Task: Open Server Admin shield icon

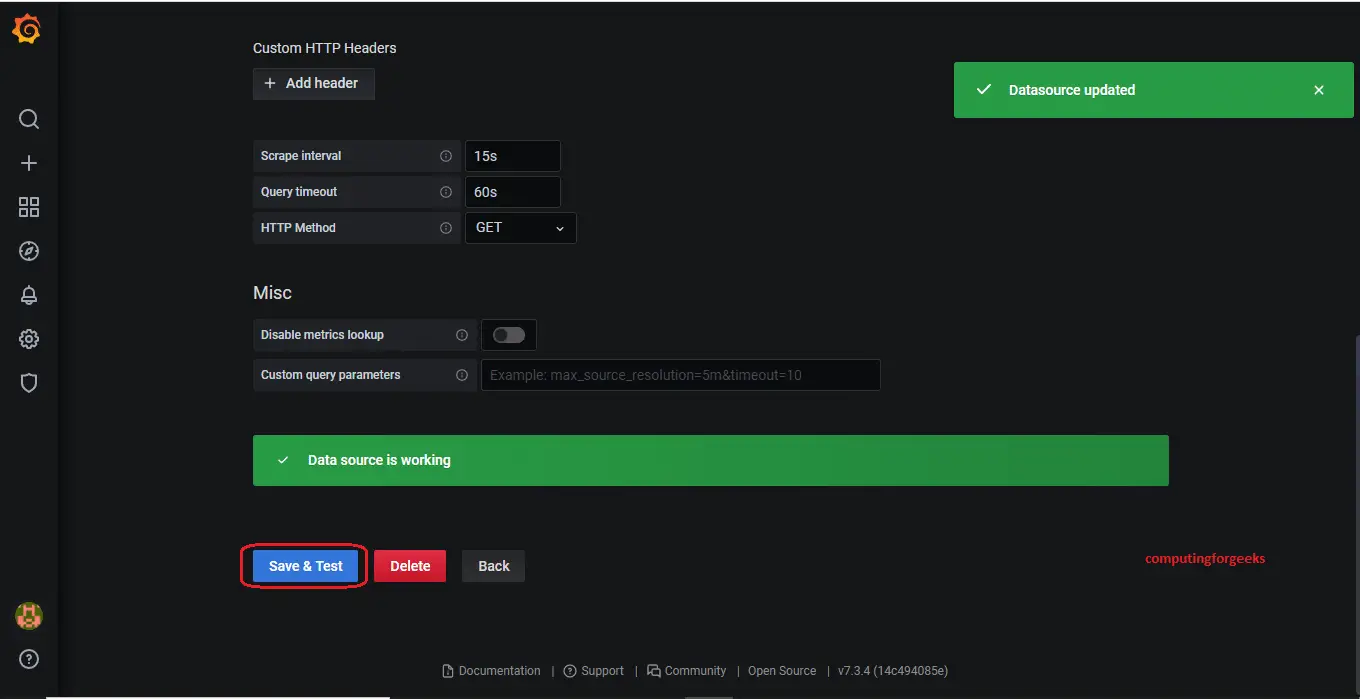Action: [28, 383]
